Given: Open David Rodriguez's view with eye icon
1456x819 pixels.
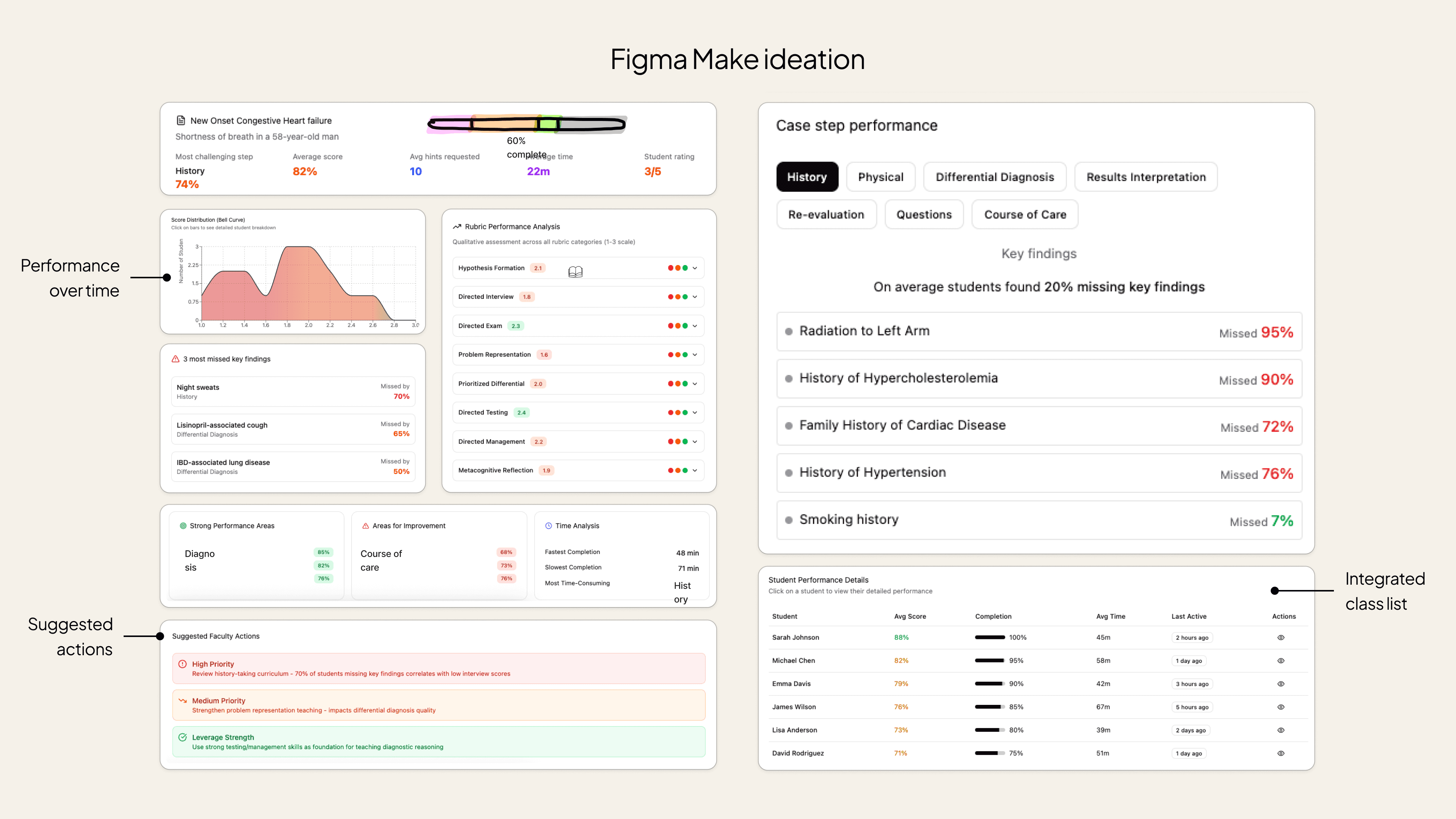Looking at the screenshot, I should coord(1281,753).
